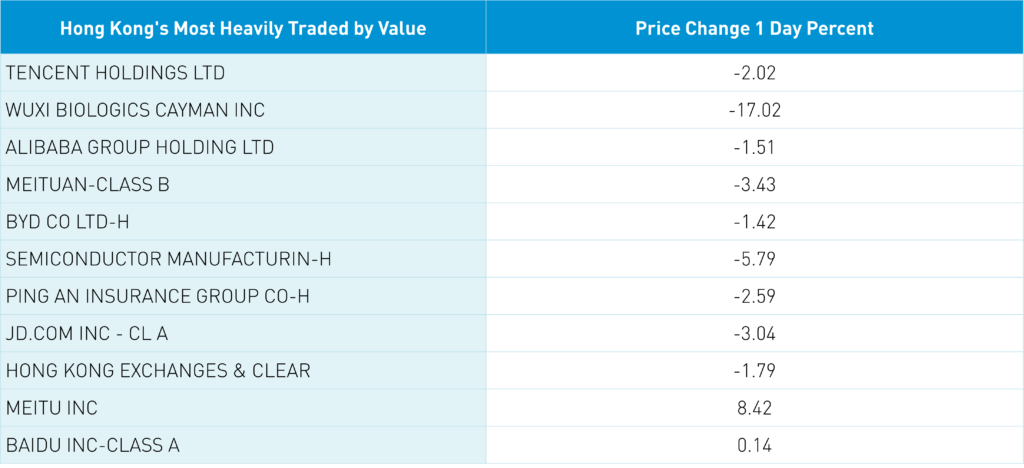The width and height of the screenshot is (1024, 468).
Task: Click the ALIBABA GROUP HOLDING LTD cell
Action: click(140, 148)
